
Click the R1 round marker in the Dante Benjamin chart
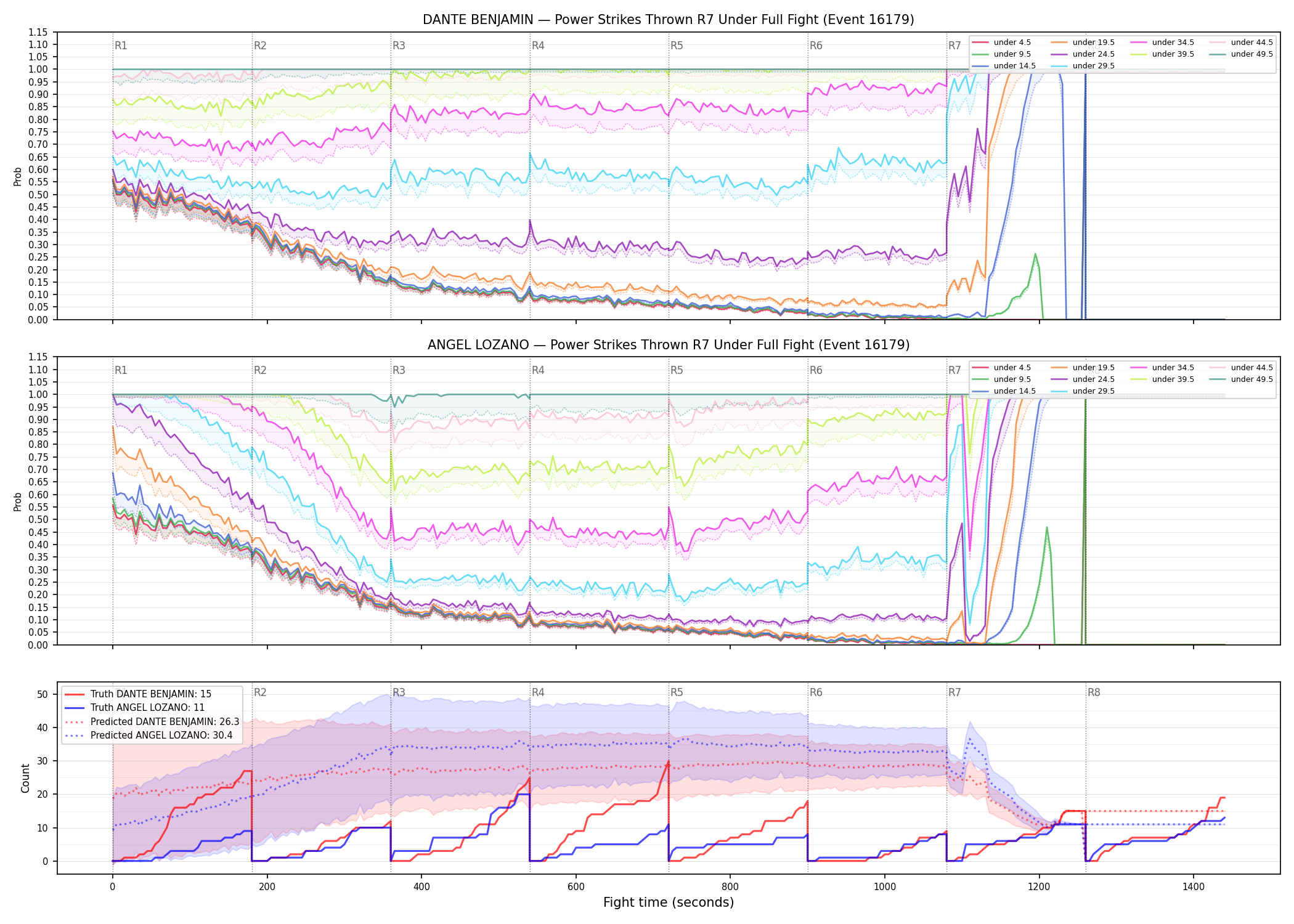pyautogui.click(x=121, y=46)
